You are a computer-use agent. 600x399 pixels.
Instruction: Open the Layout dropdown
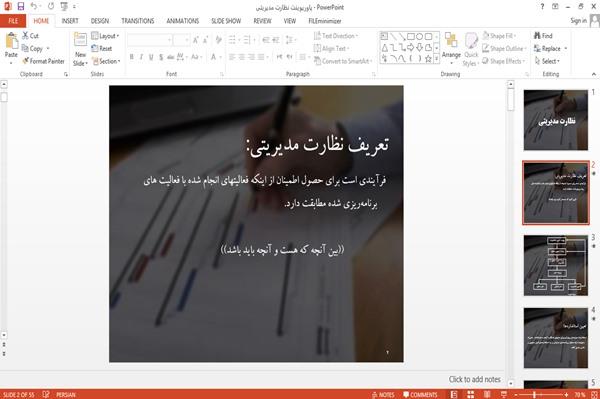tap(105, 36)
